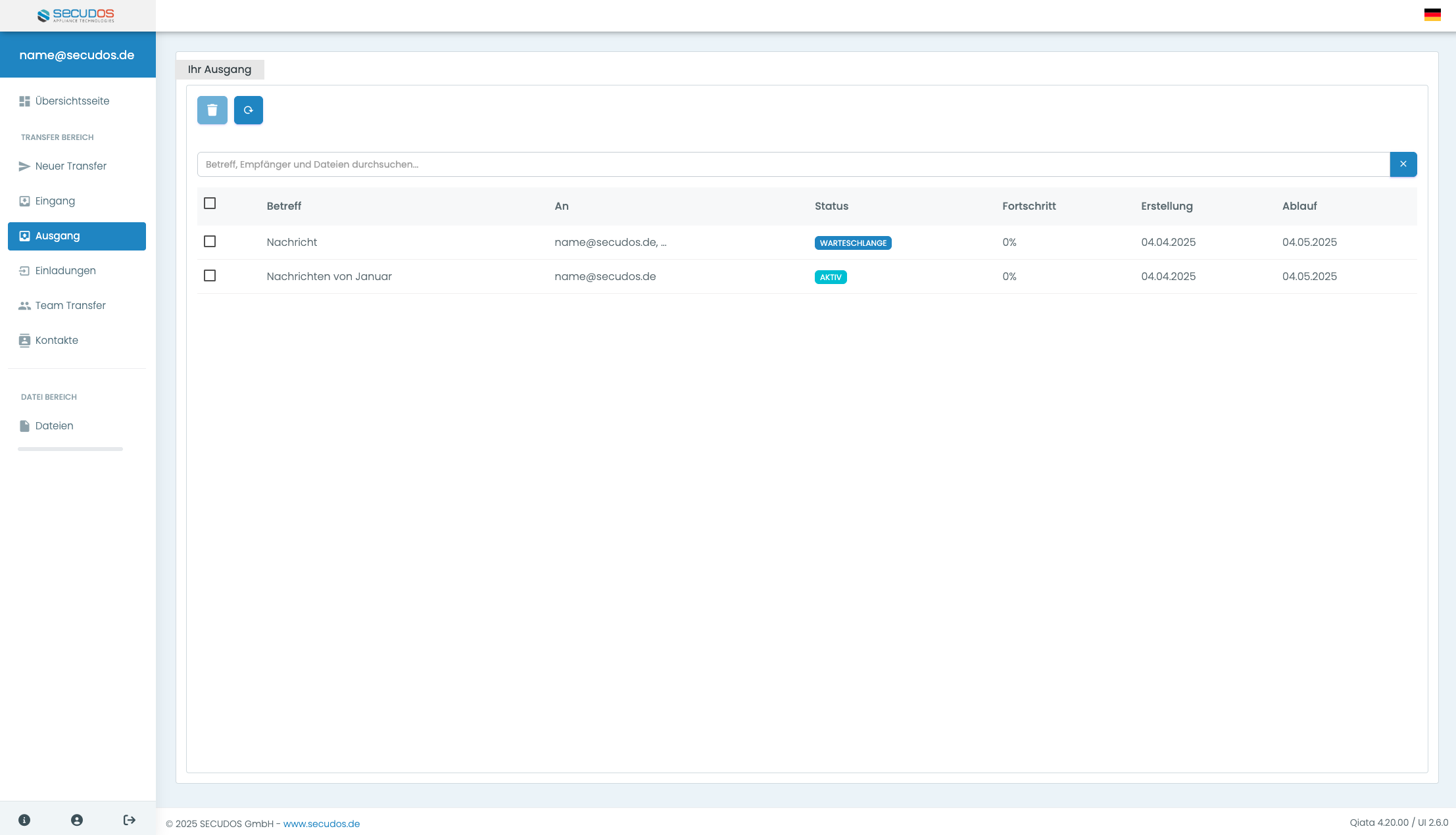The width and height of the screenshot is (1456, 835).
Task: Open the Eingang section
Action: pos(55,201)
